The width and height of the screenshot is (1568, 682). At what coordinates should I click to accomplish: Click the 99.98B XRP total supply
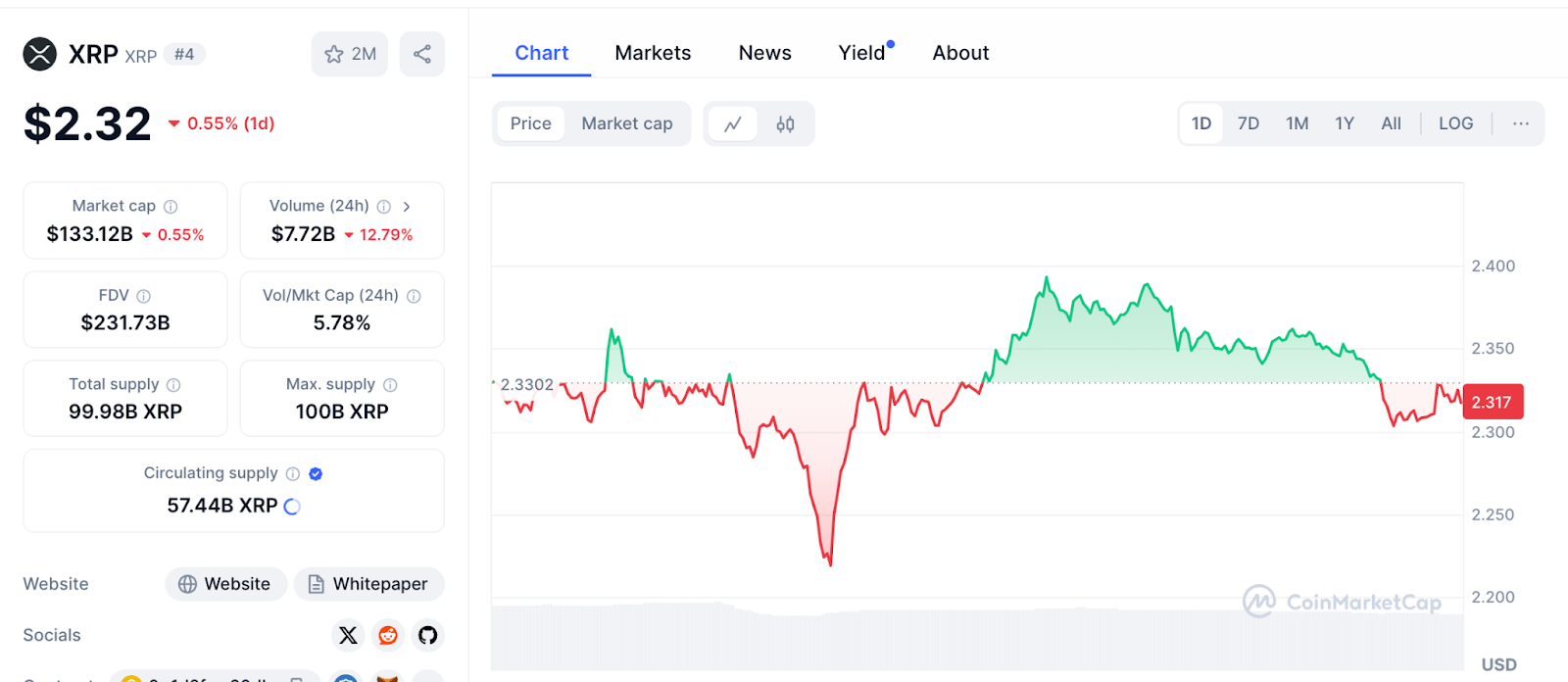(x=125, y=413)
